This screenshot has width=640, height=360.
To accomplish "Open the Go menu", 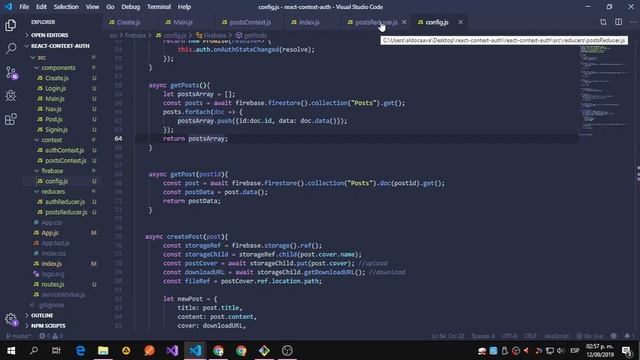I will [110, 7].
